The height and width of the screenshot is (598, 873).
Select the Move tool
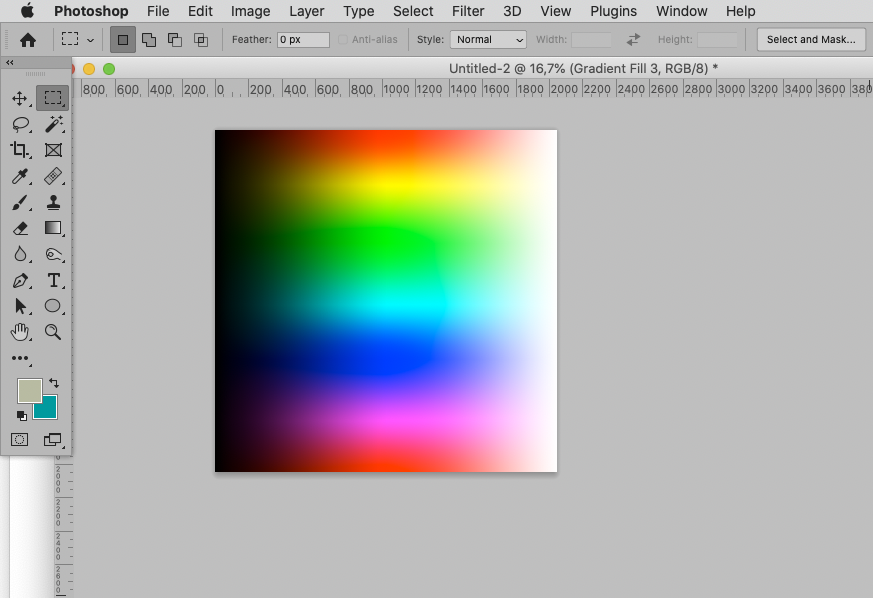click(21, 99)
